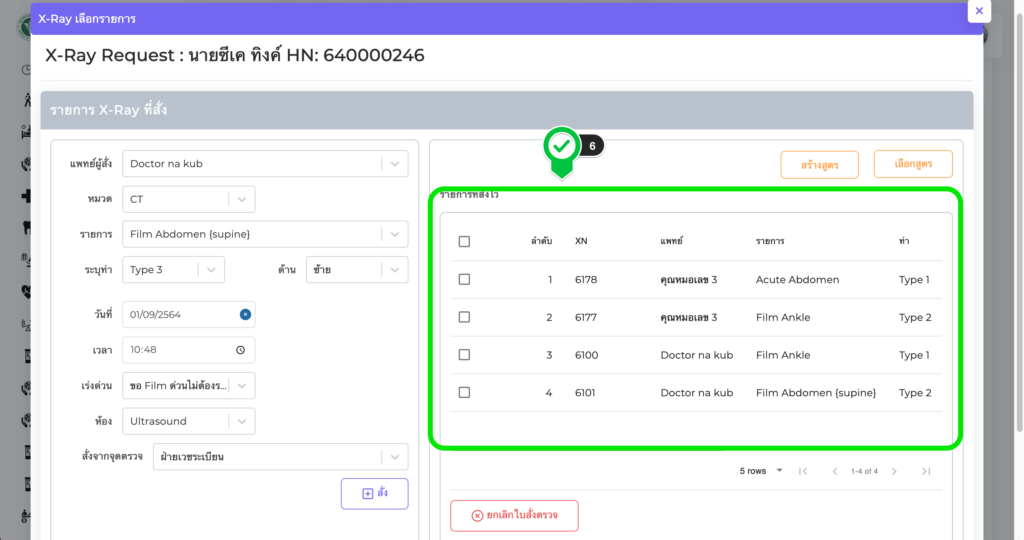Click the green checkmark step marker
The width and height of the screenshot is (1024, 540).
click(562, 147)
